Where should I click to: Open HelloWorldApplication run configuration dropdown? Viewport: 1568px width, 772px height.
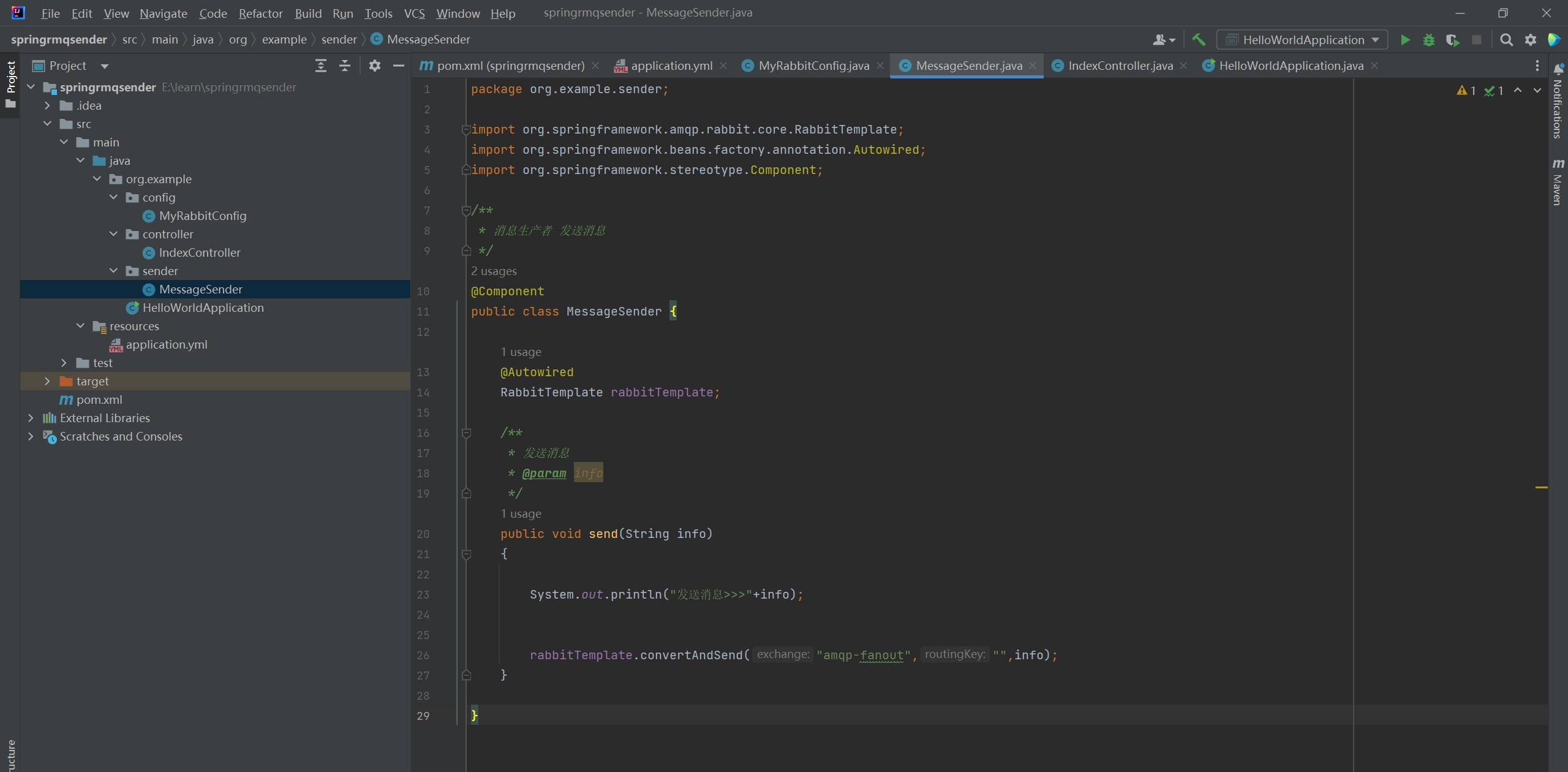(x=1302, y=40)
